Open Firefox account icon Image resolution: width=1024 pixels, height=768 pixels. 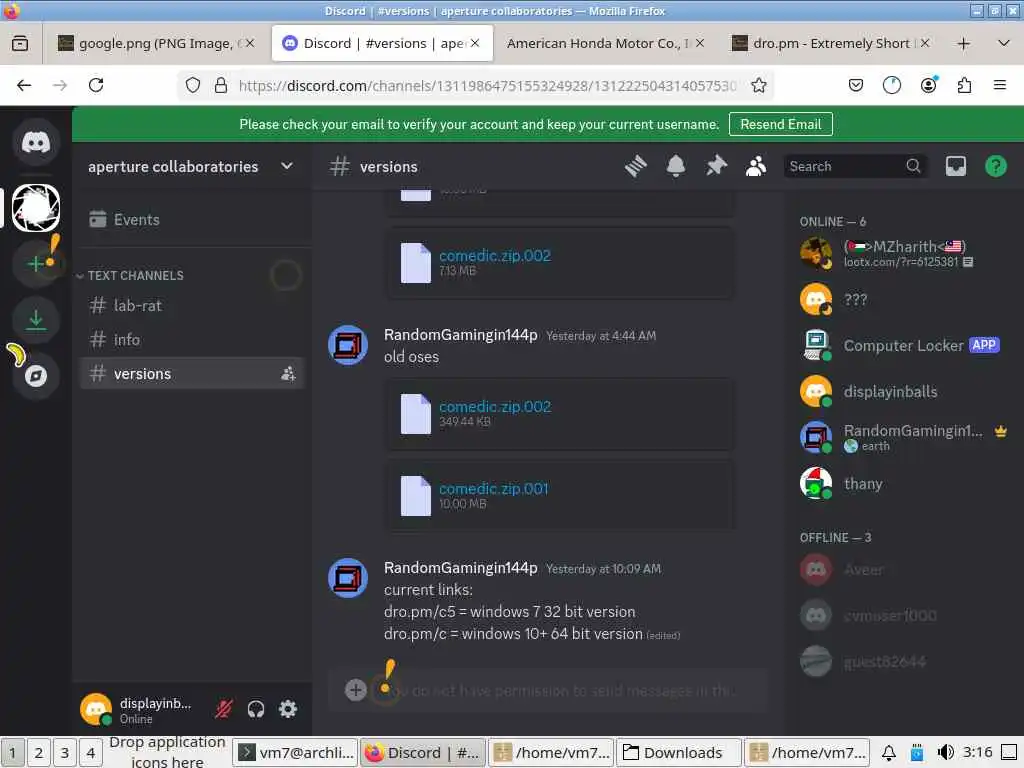pyautogui.click(x=928, y=86)
